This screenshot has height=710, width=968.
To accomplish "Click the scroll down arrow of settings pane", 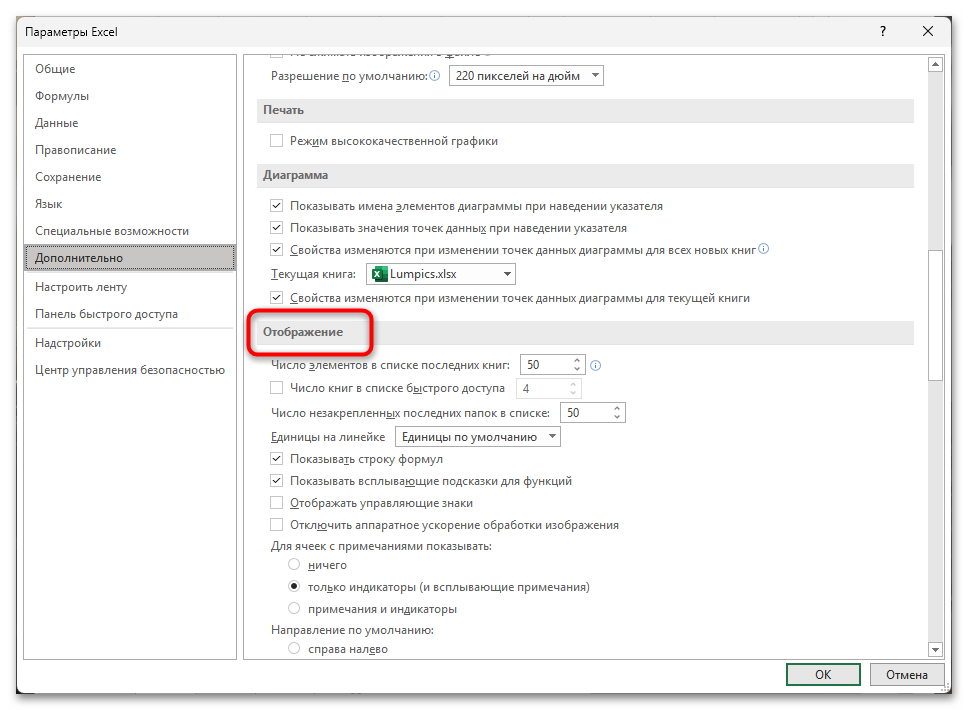I will click(936, 648).
